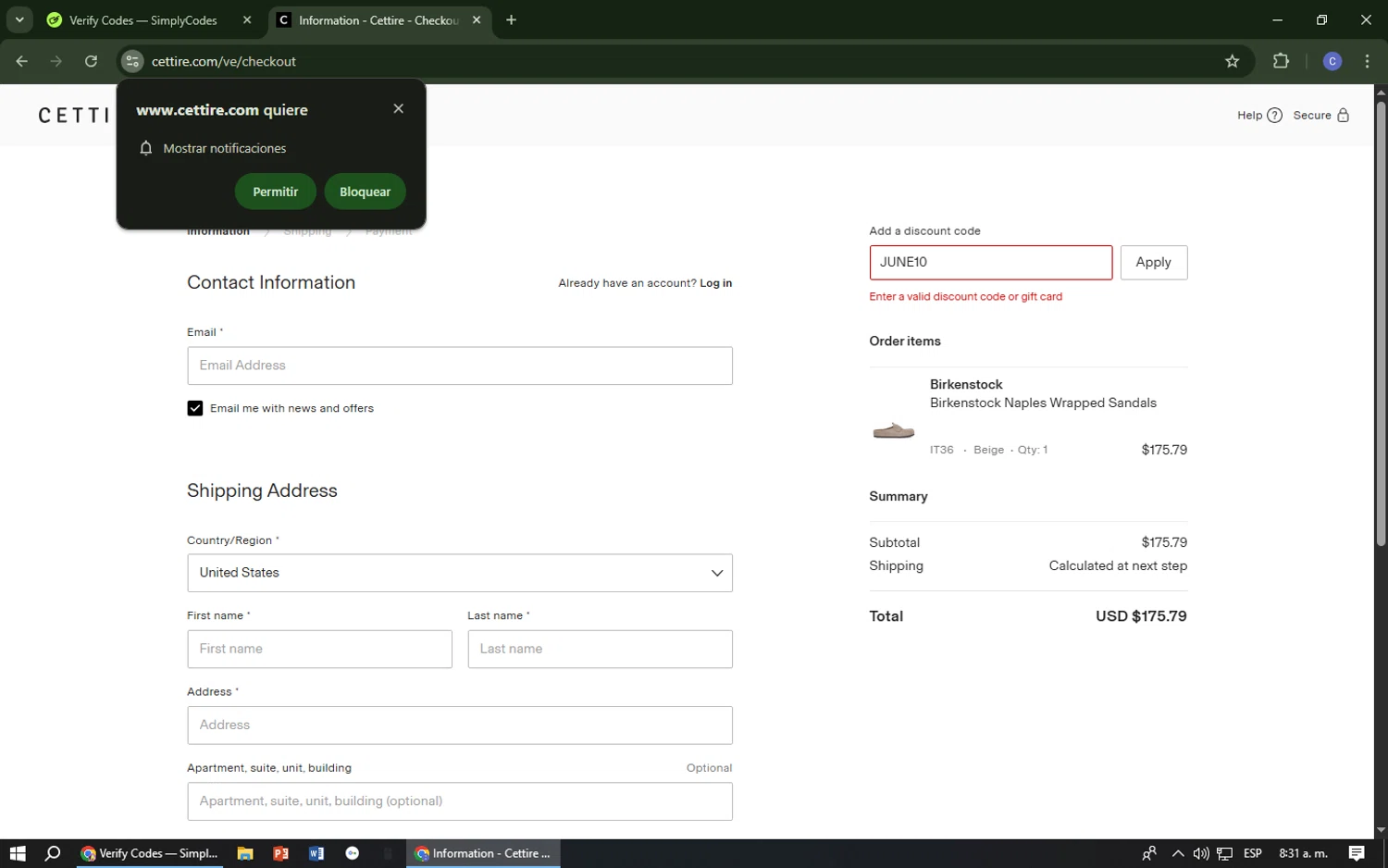Click the address bar URL
The width and height of the screenshot is (1388, 868).
(224, 61)
